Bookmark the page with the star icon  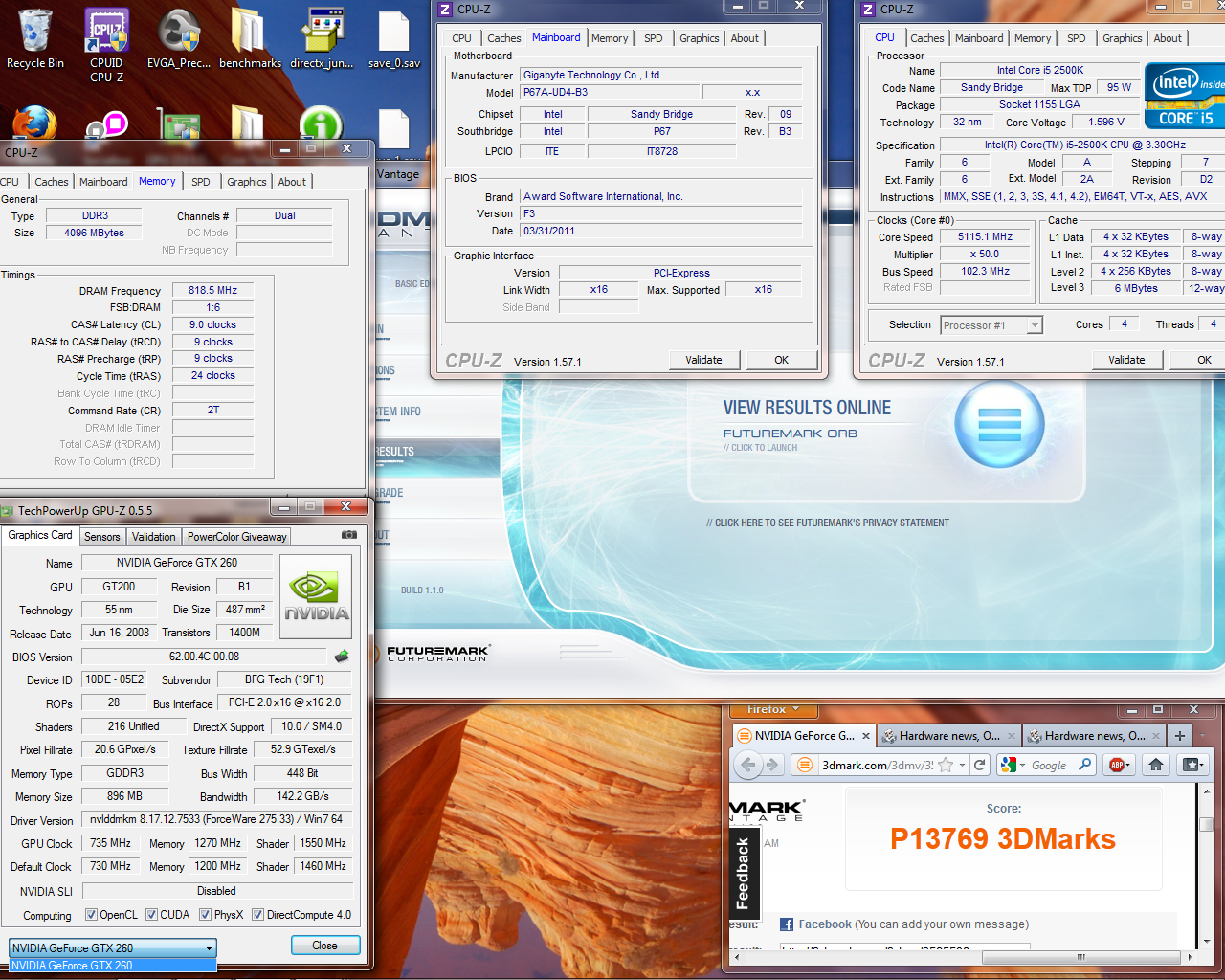tap(946, 765)
